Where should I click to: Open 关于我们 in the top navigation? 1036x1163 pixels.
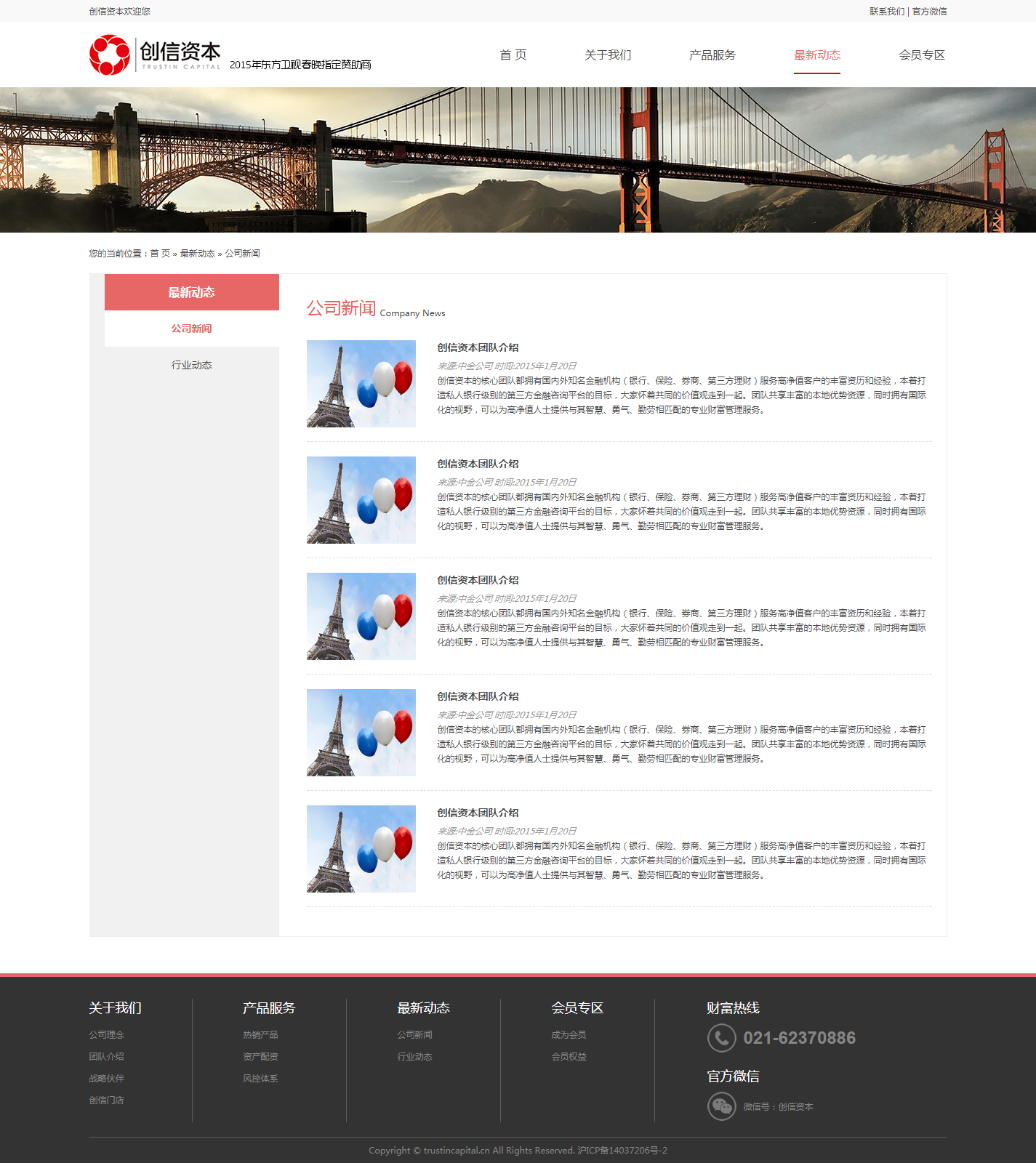coord(608,55)
